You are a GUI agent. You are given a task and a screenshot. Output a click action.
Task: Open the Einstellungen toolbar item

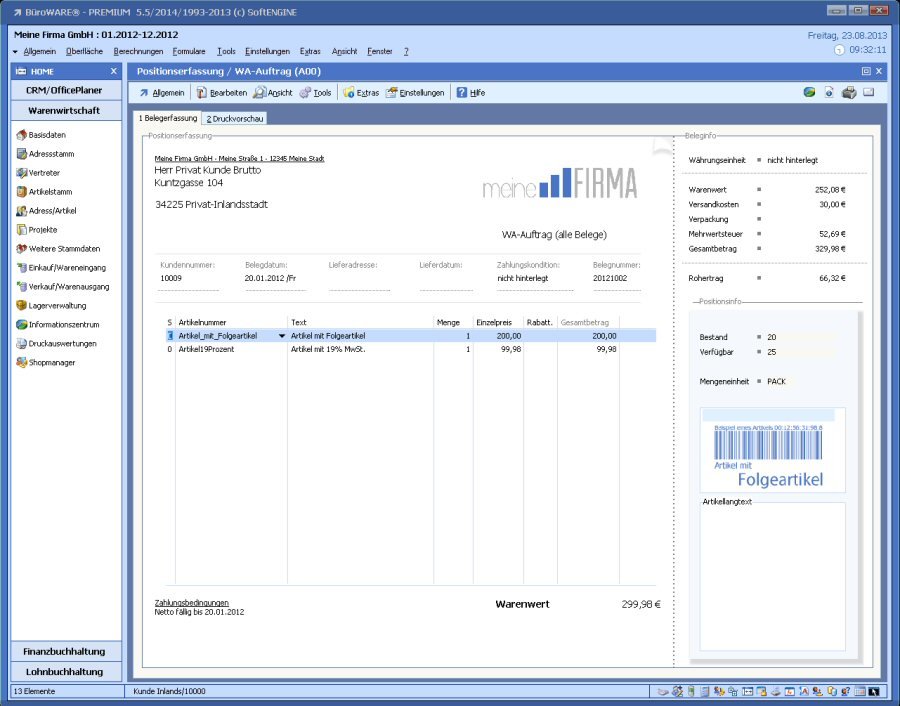415,92
